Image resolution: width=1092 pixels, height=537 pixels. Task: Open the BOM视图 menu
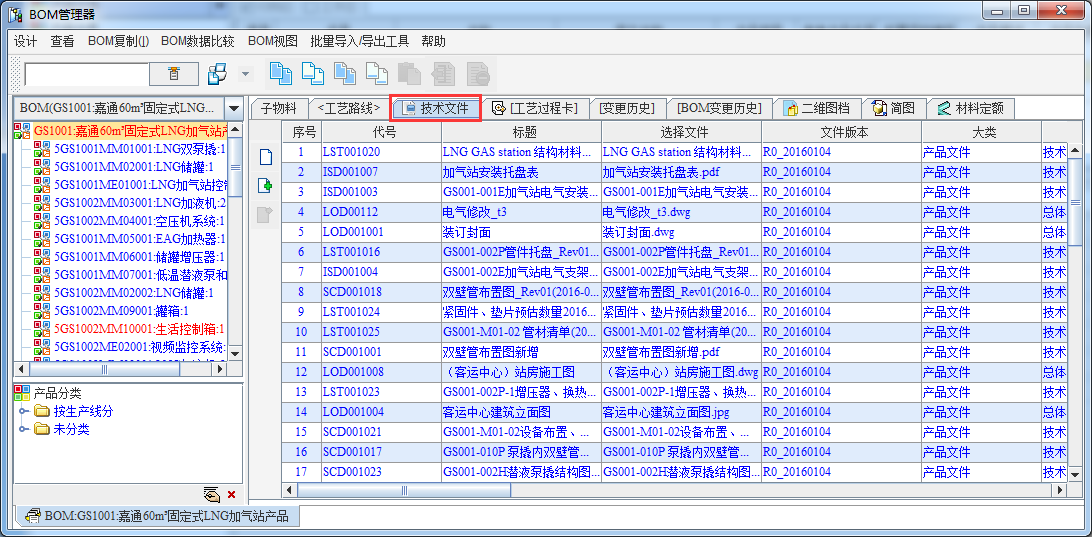click(273, 41)
